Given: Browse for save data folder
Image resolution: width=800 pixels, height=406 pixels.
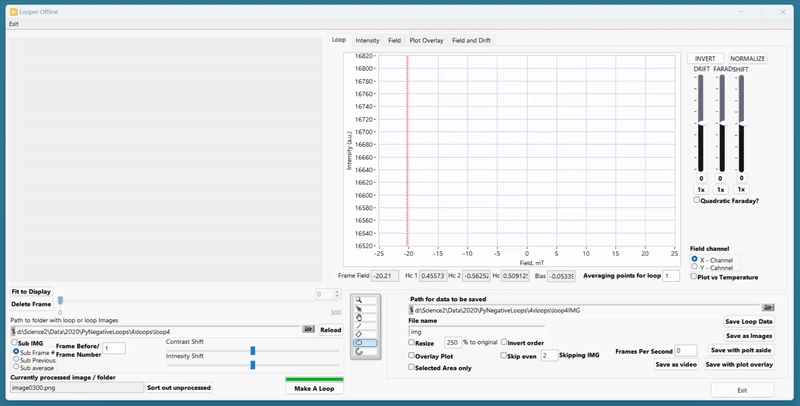Looking at the screenshot, I should click(768, 308).
